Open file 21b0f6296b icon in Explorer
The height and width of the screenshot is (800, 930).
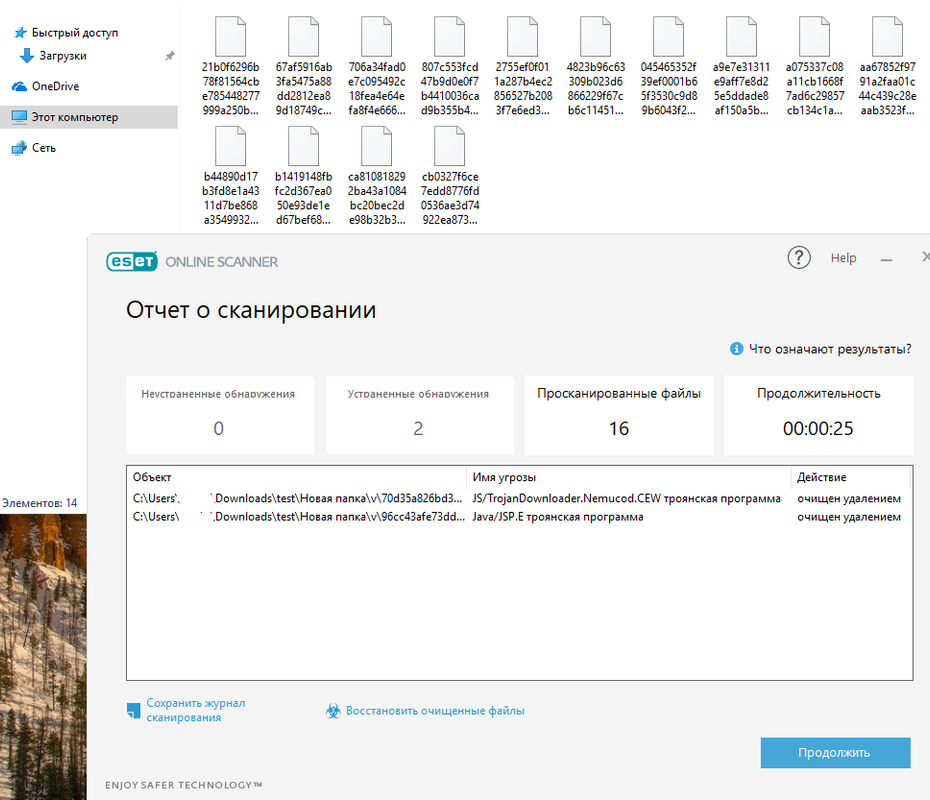click(x=230, y=36)
